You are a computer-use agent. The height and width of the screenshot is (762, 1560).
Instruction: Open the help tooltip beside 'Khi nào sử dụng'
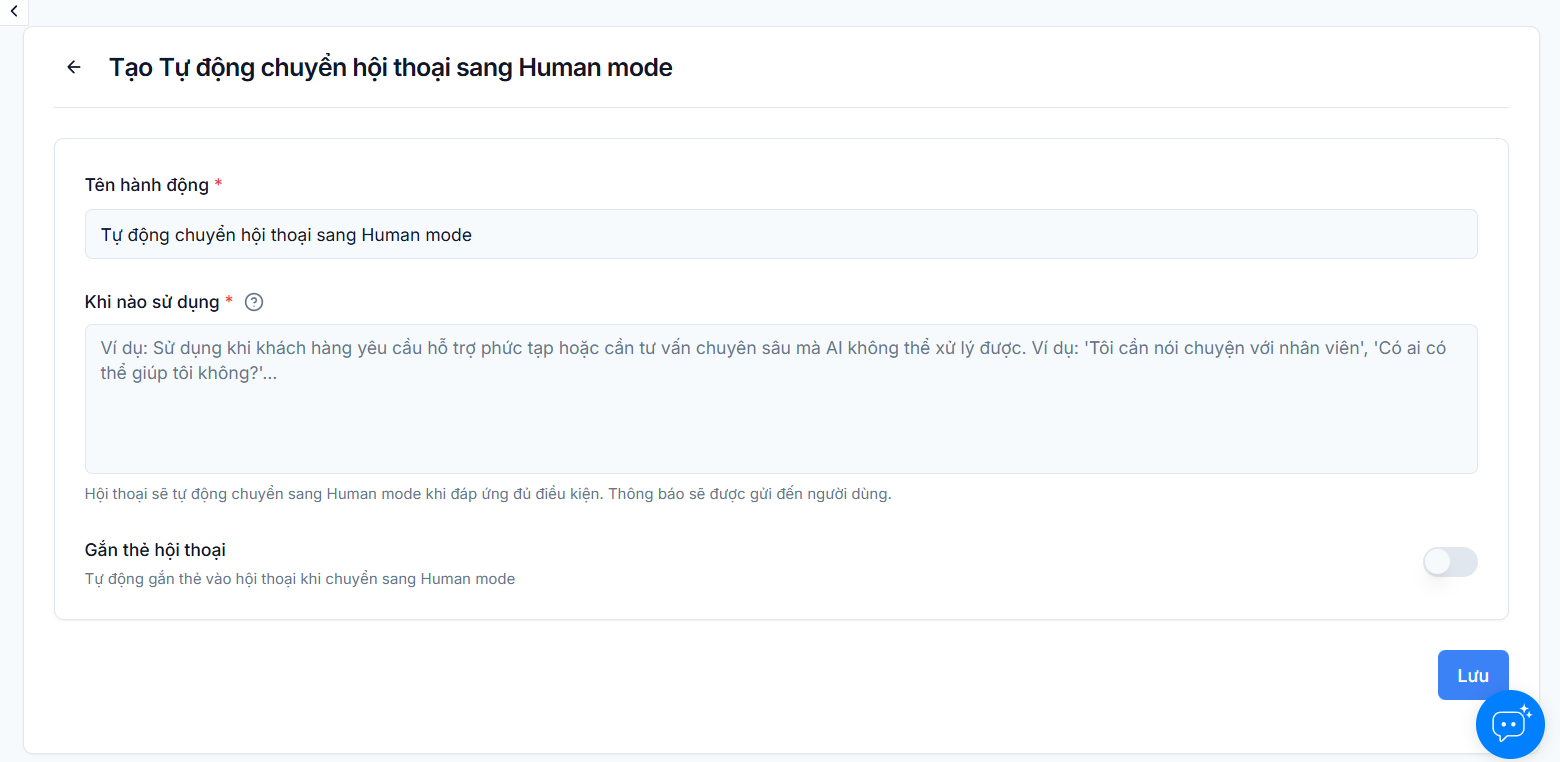click(x=253, y=301)
